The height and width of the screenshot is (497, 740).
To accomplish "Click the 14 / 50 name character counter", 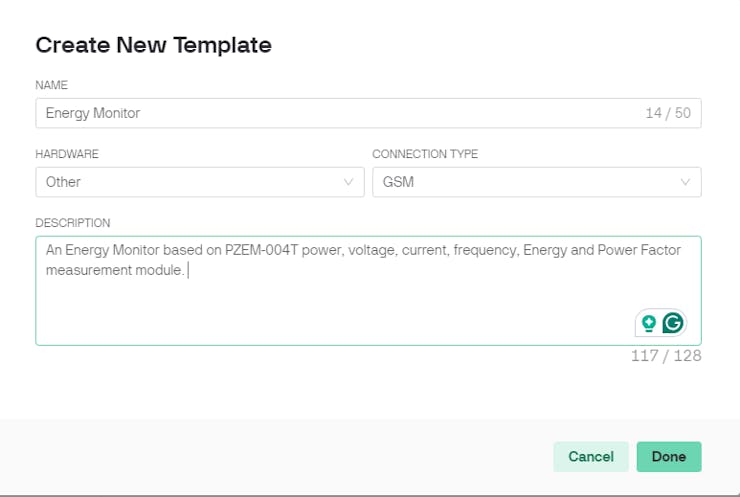I will tap(668, 113).
